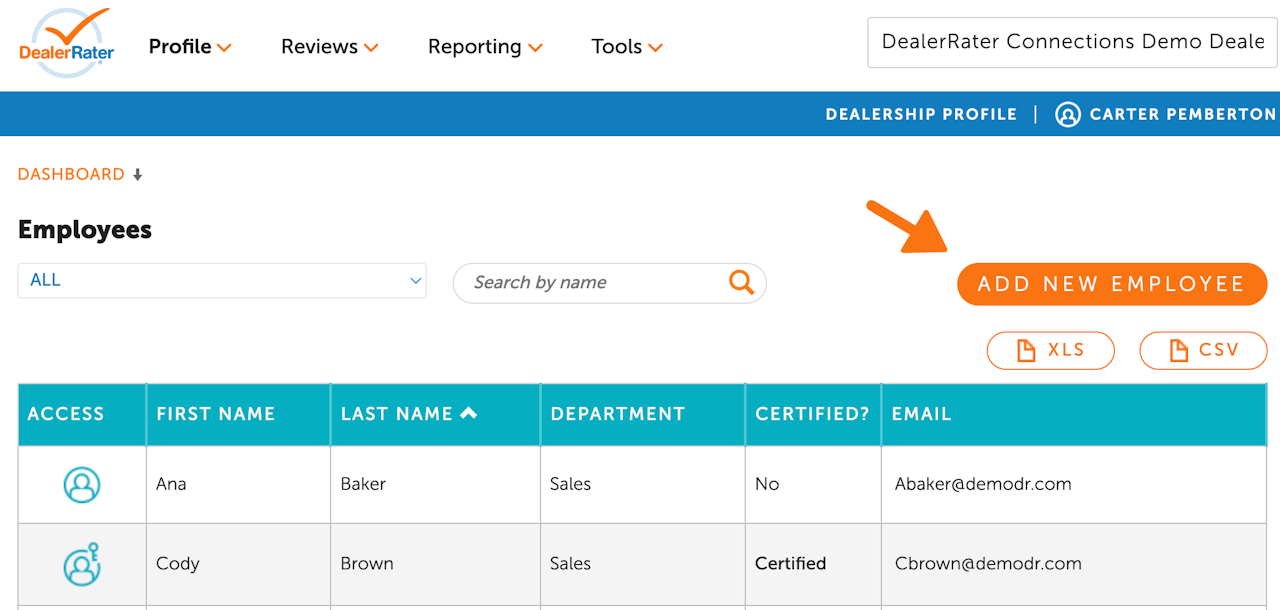Go to the Dealership Profile link

[x=921, y=114]
